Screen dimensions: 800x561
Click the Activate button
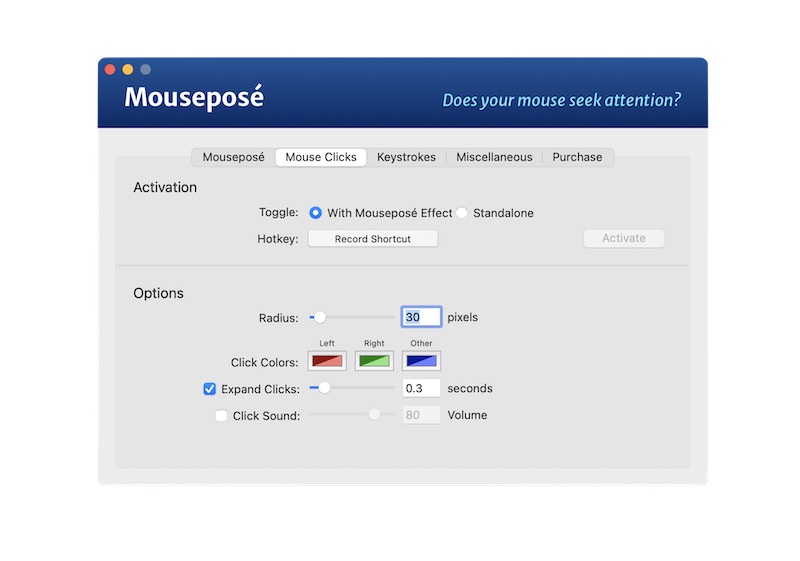pos(623,238)
